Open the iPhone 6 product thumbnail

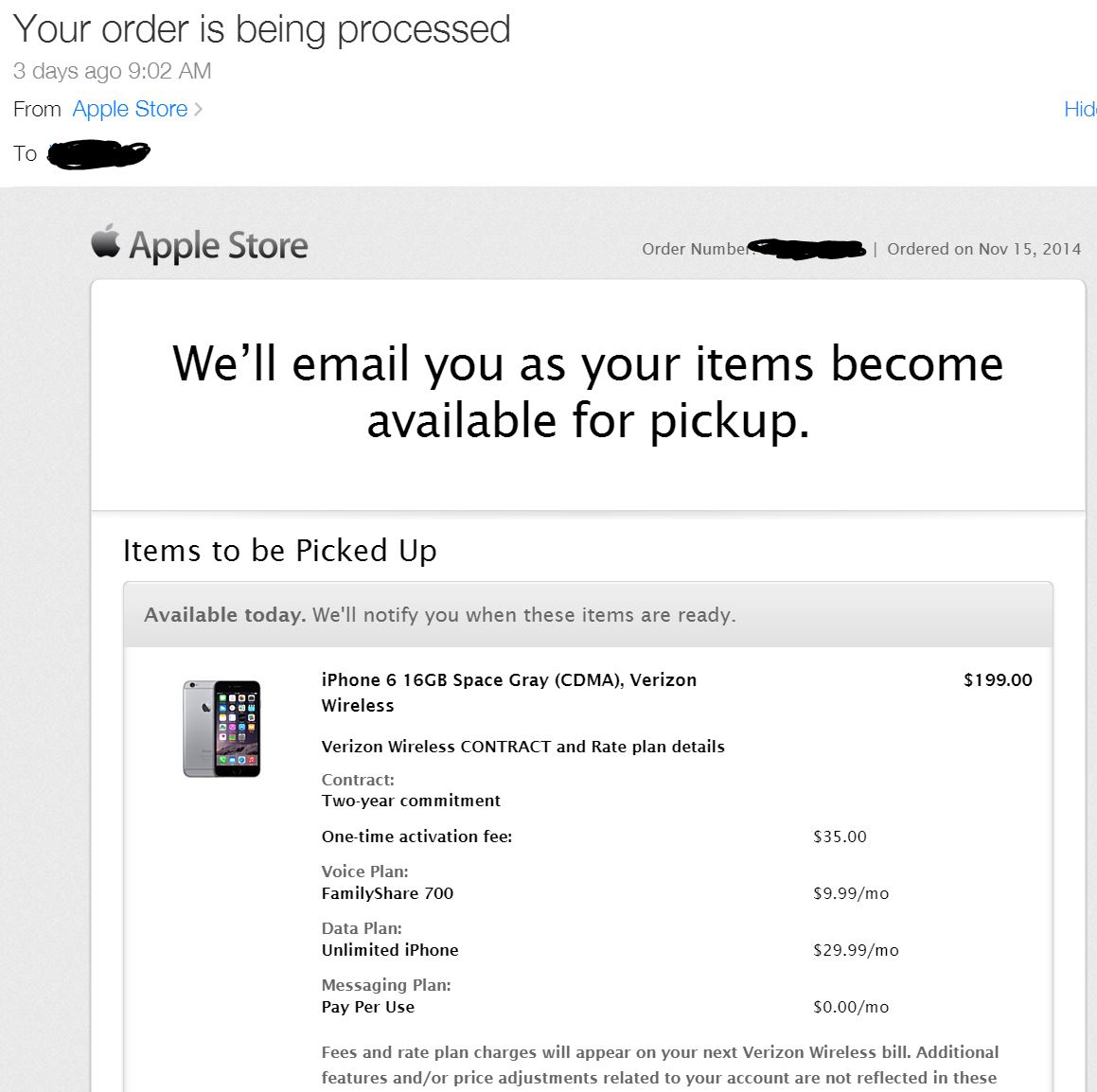[221, 729]
